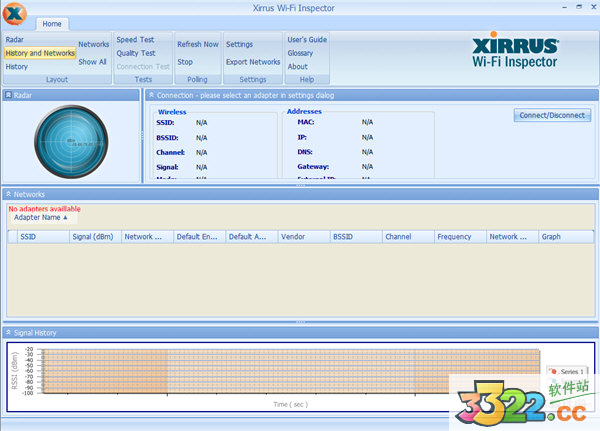The height and width of the screenshot is (431, 600).
Task: Open the Home ribbon tab
Action: 52,23
